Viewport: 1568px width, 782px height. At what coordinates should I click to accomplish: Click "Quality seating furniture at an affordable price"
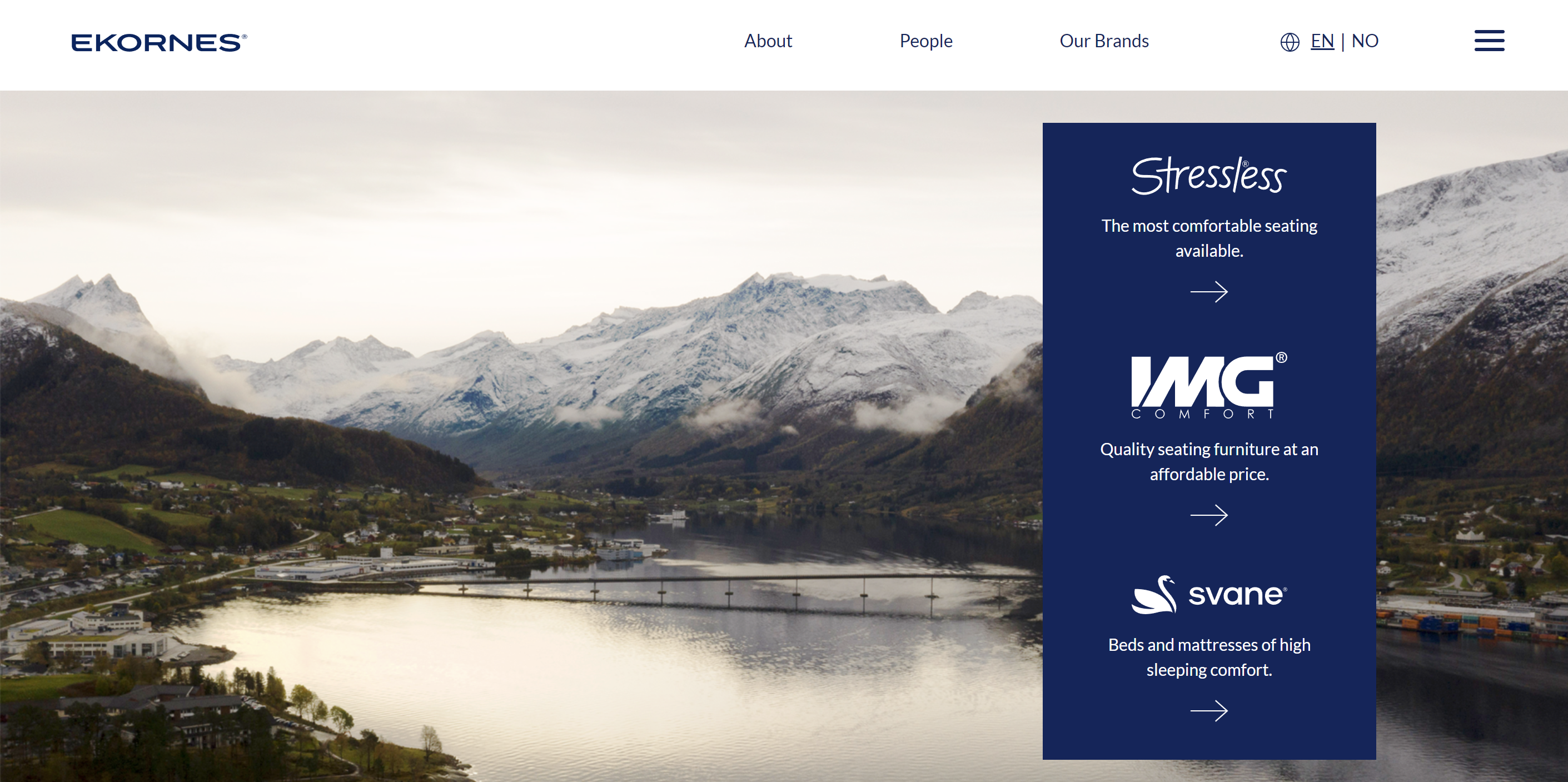(1209, 461)
